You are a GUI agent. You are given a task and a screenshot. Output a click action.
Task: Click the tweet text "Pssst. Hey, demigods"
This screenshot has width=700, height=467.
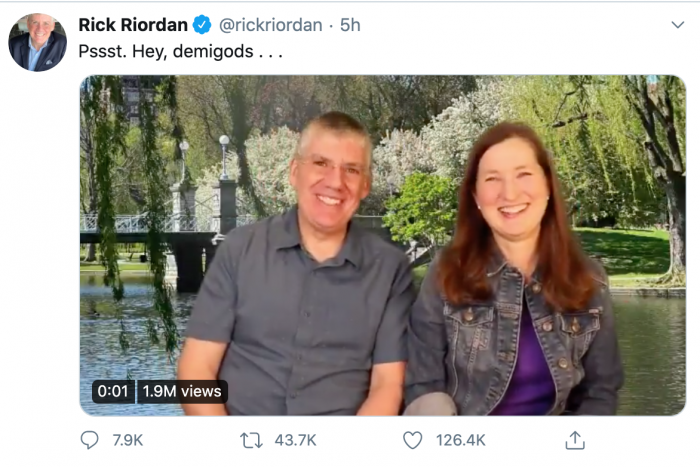tap(180, 52)
